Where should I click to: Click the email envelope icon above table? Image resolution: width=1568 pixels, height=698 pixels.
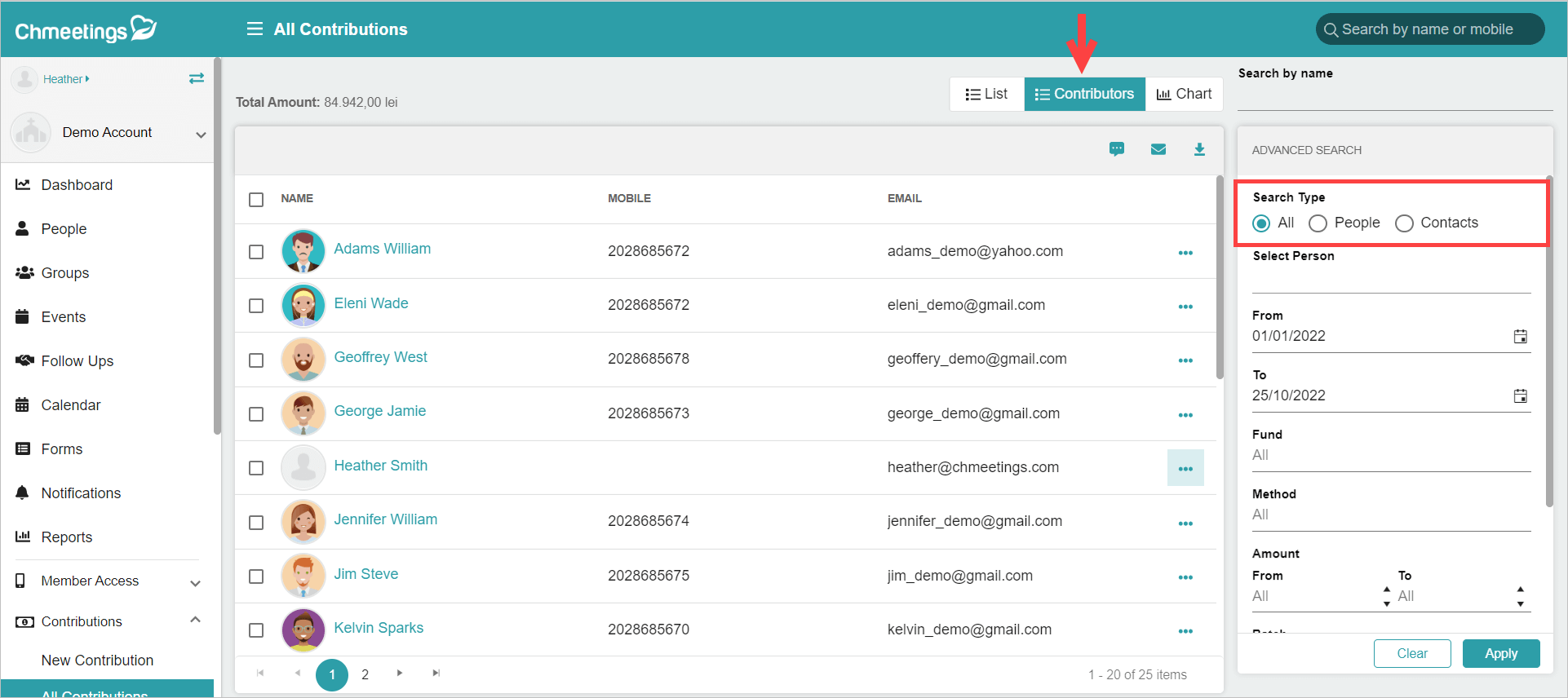pyautogui.click(x=1158, y=149)
